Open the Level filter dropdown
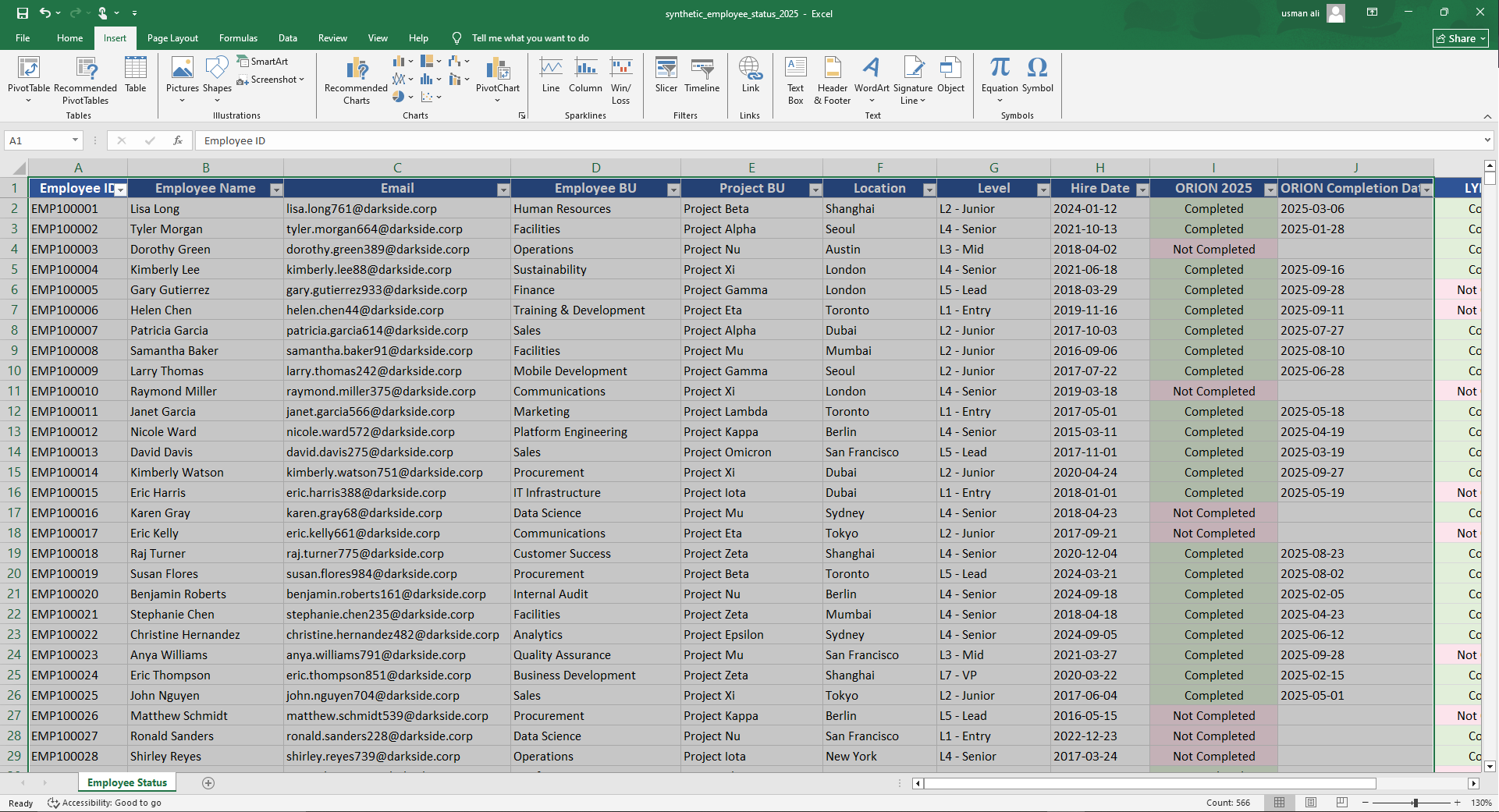This screenshot has height=812, width=1499. click(x=1043, y=190)
